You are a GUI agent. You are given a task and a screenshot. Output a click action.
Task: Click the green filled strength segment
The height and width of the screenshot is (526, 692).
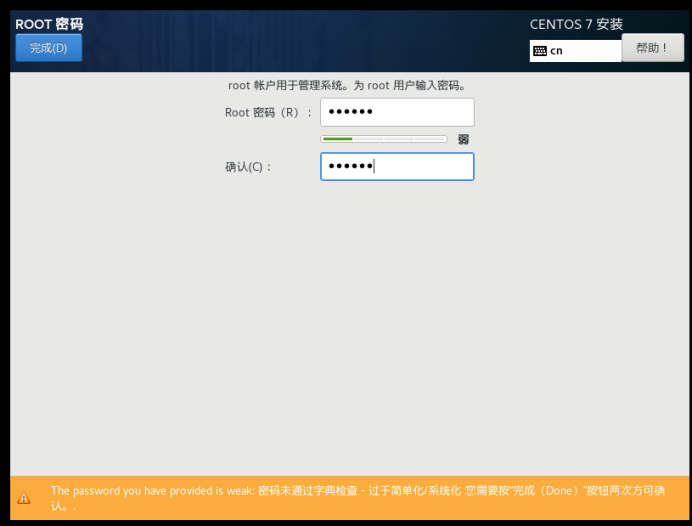point(337,139)
